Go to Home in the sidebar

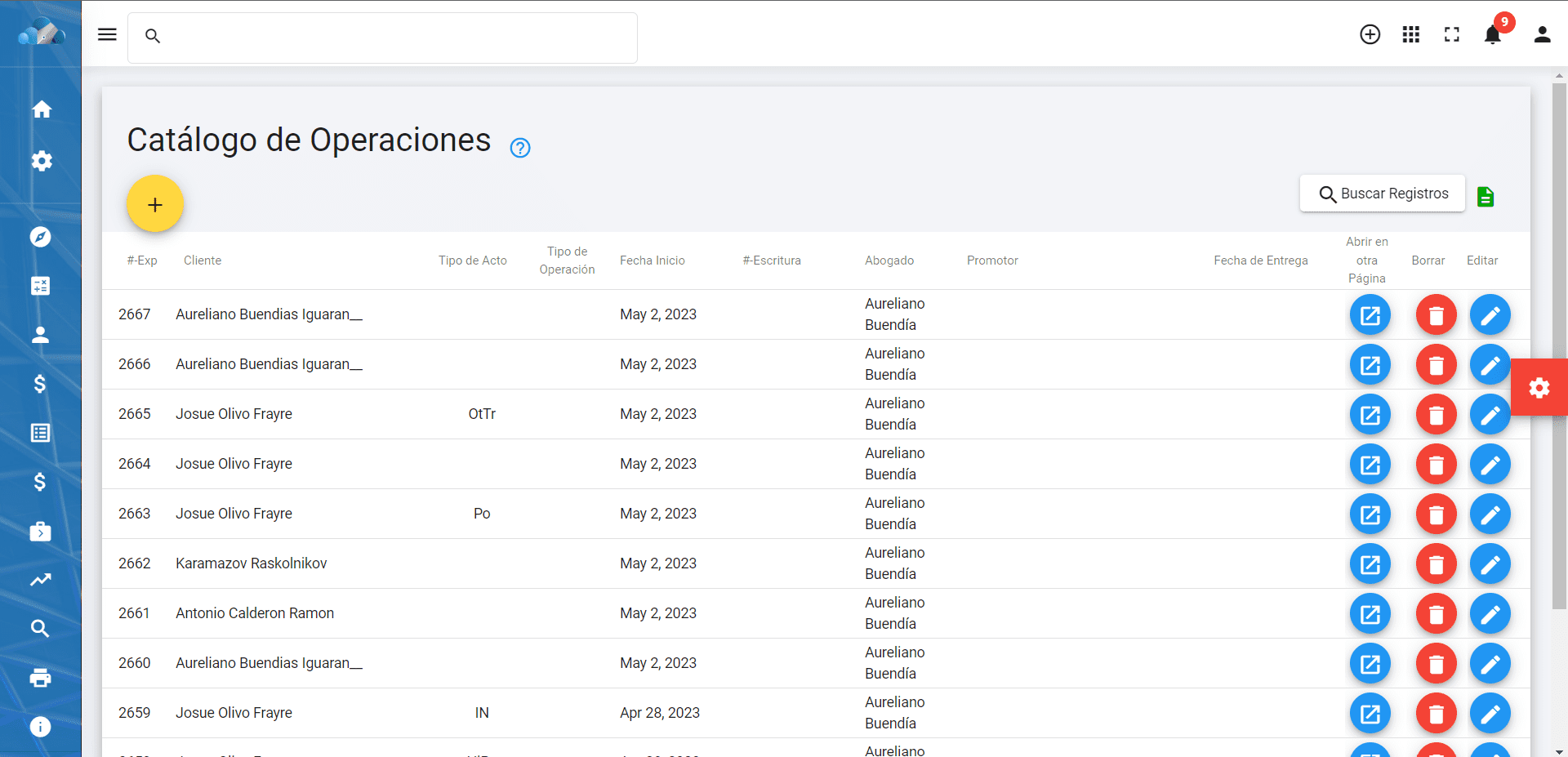(x=41, y=109)
